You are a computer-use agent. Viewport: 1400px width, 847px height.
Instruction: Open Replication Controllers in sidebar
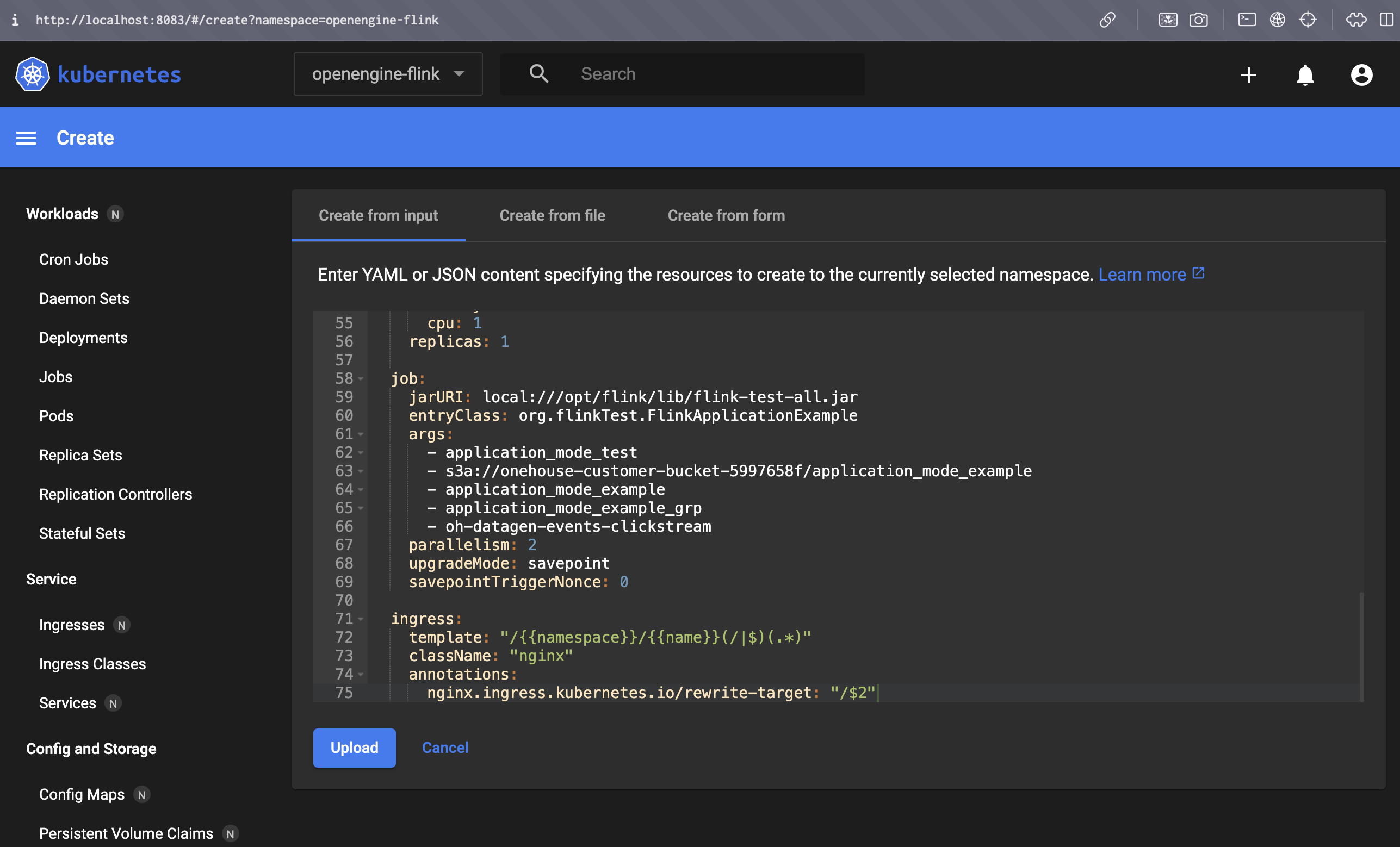click(115, 495)
